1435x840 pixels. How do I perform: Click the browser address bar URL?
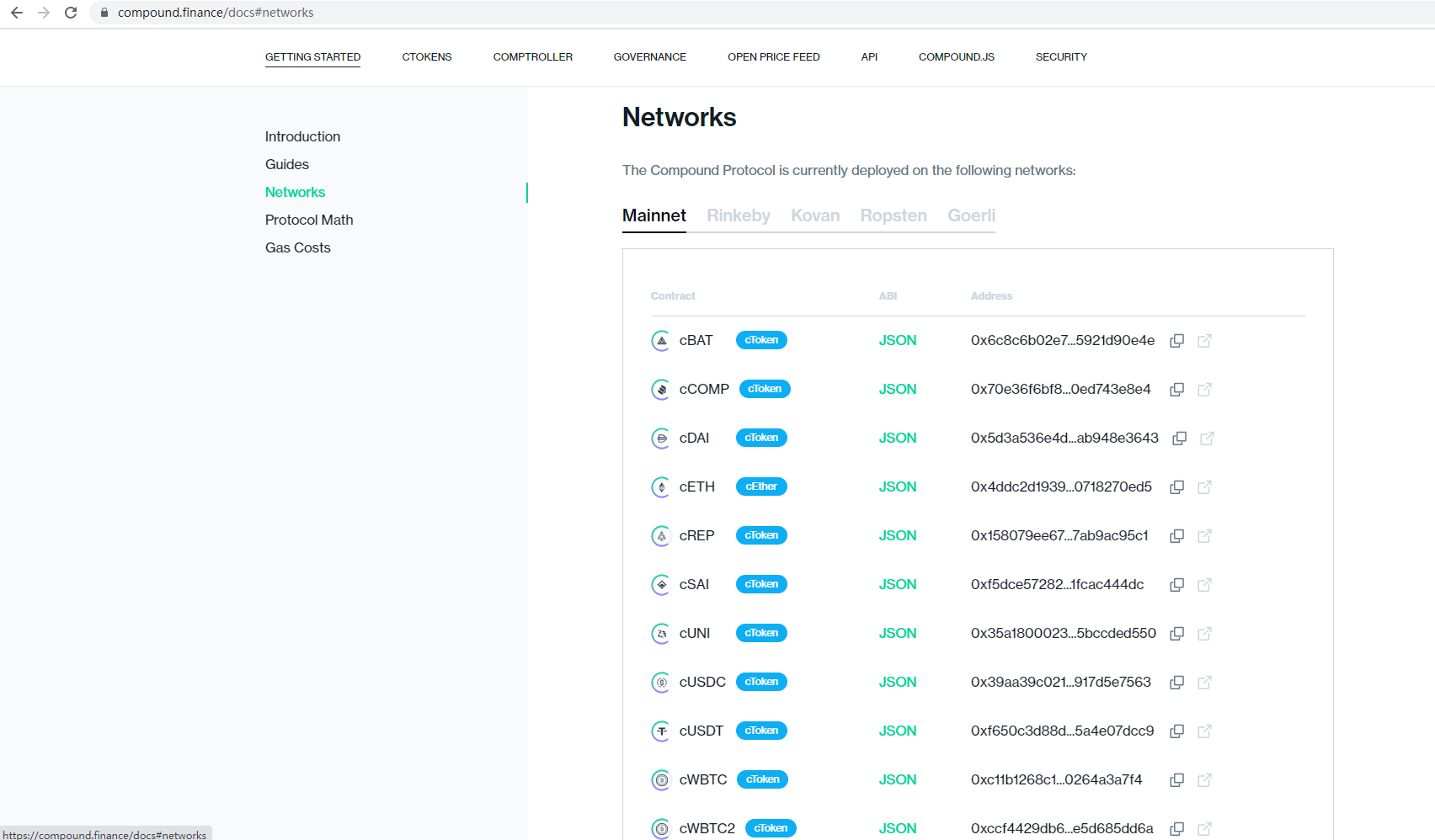coord(216,13)
